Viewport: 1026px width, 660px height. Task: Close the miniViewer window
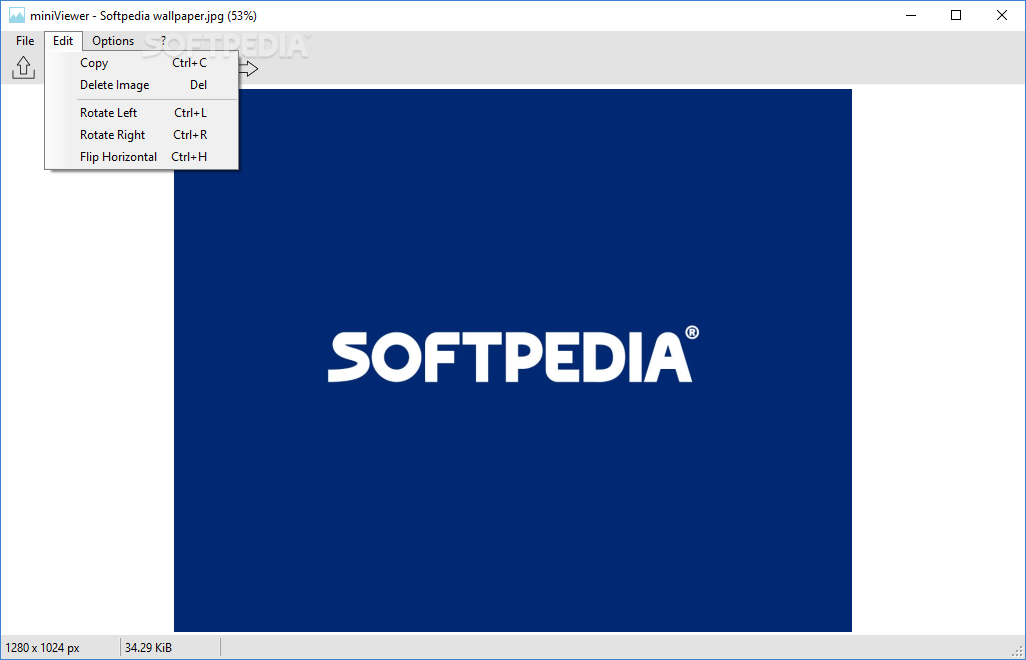pyautogui.click(x=1002, y=16)
